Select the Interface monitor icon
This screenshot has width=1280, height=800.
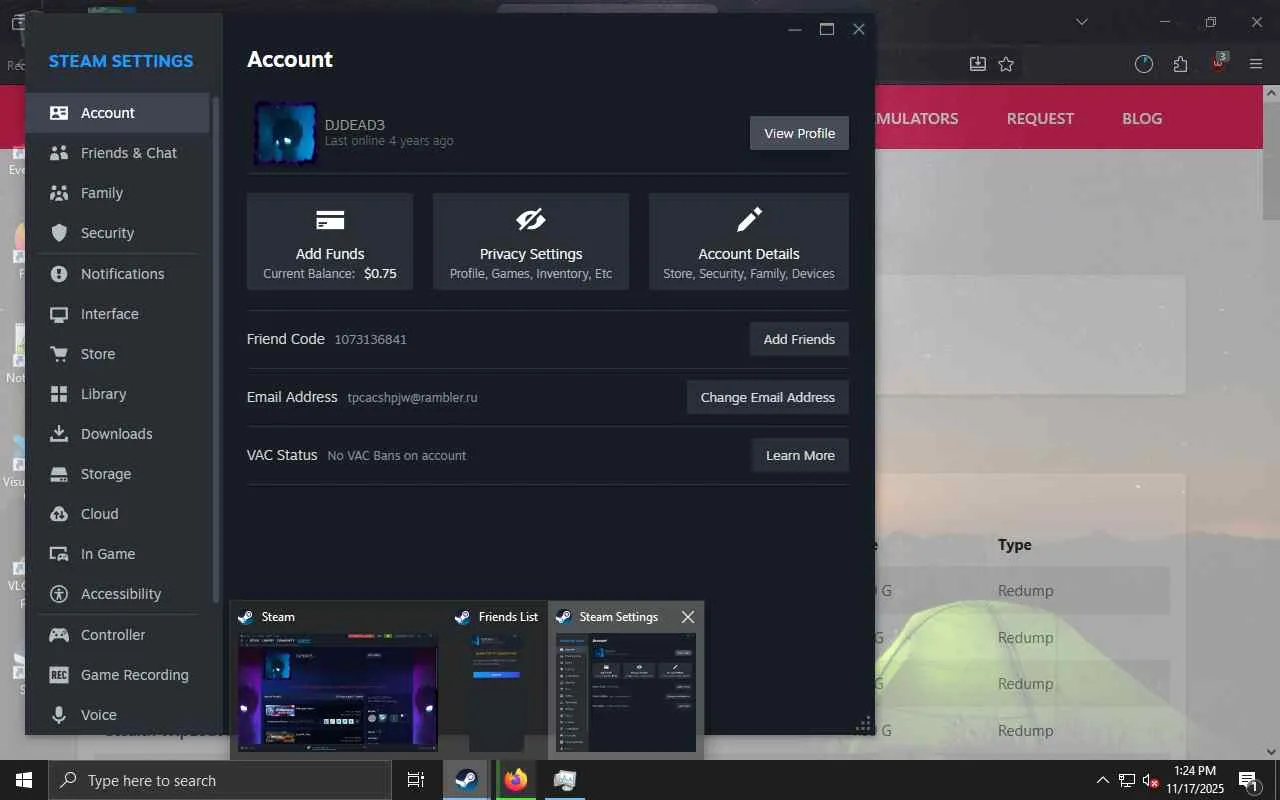click(59, 314)
